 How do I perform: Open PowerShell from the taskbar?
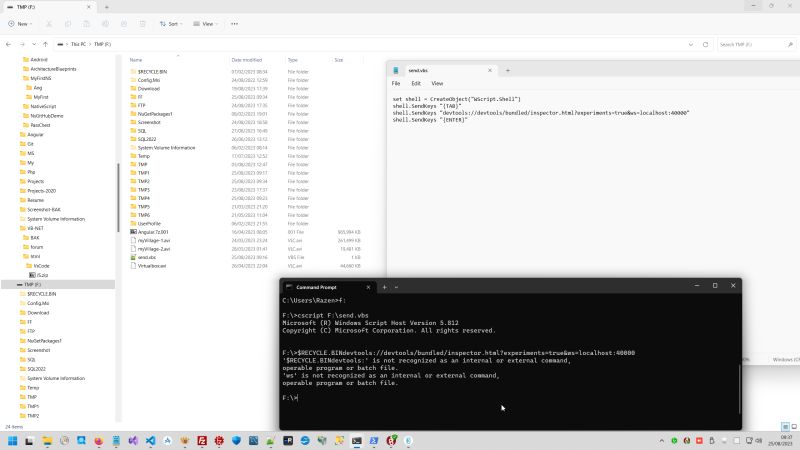click(374, 441)
